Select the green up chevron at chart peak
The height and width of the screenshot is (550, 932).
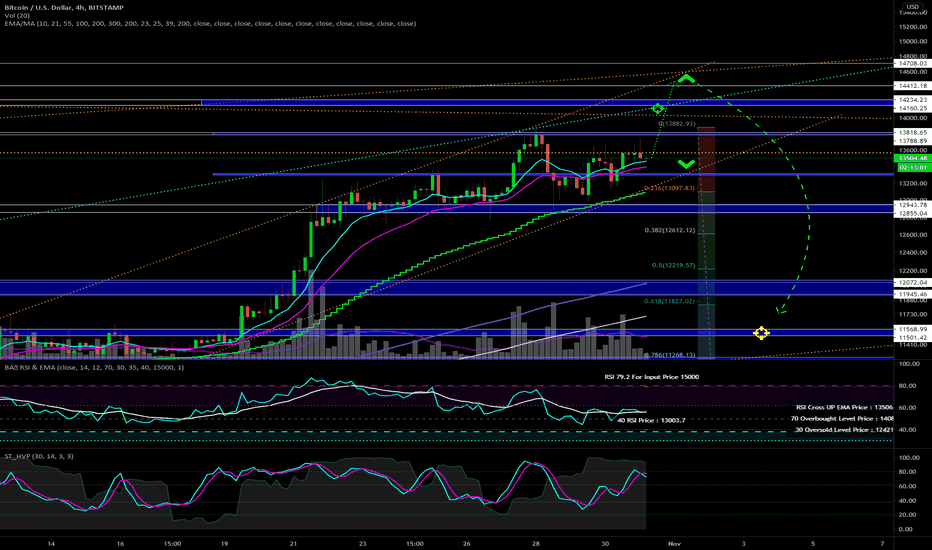(687, 78)
